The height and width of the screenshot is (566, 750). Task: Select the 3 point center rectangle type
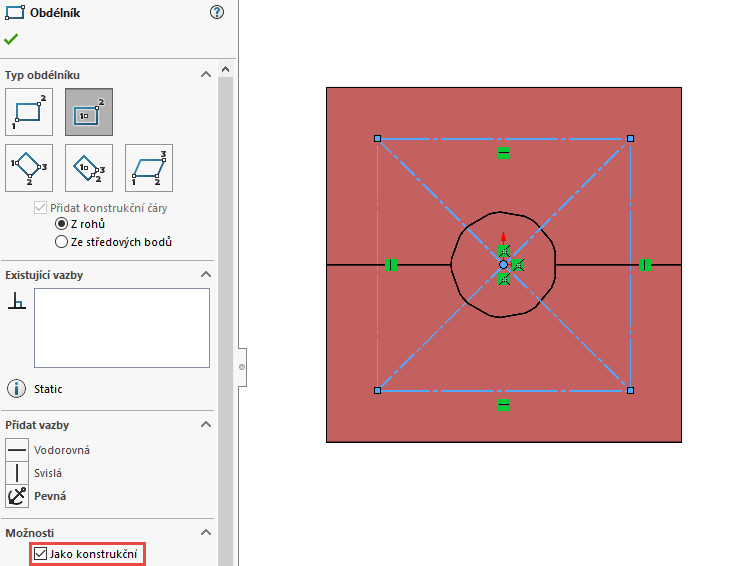point(89,168)
